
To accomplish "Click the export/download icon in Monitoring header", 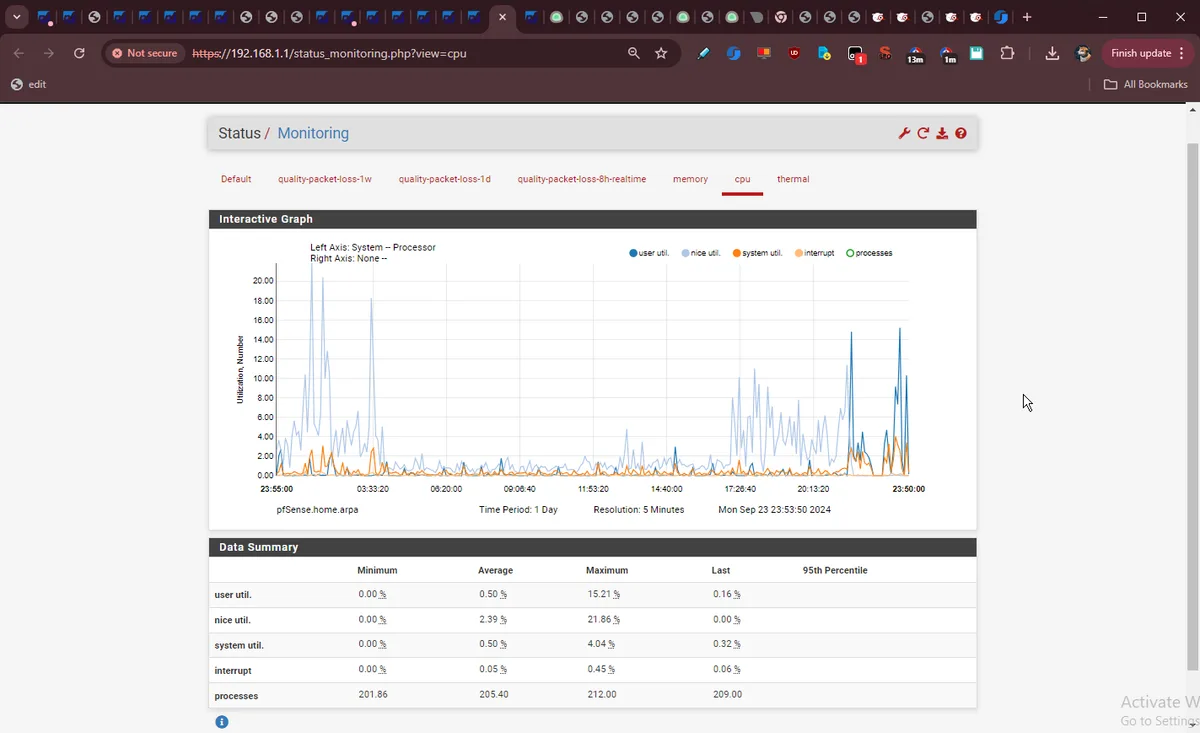I will tap(942, 133).
